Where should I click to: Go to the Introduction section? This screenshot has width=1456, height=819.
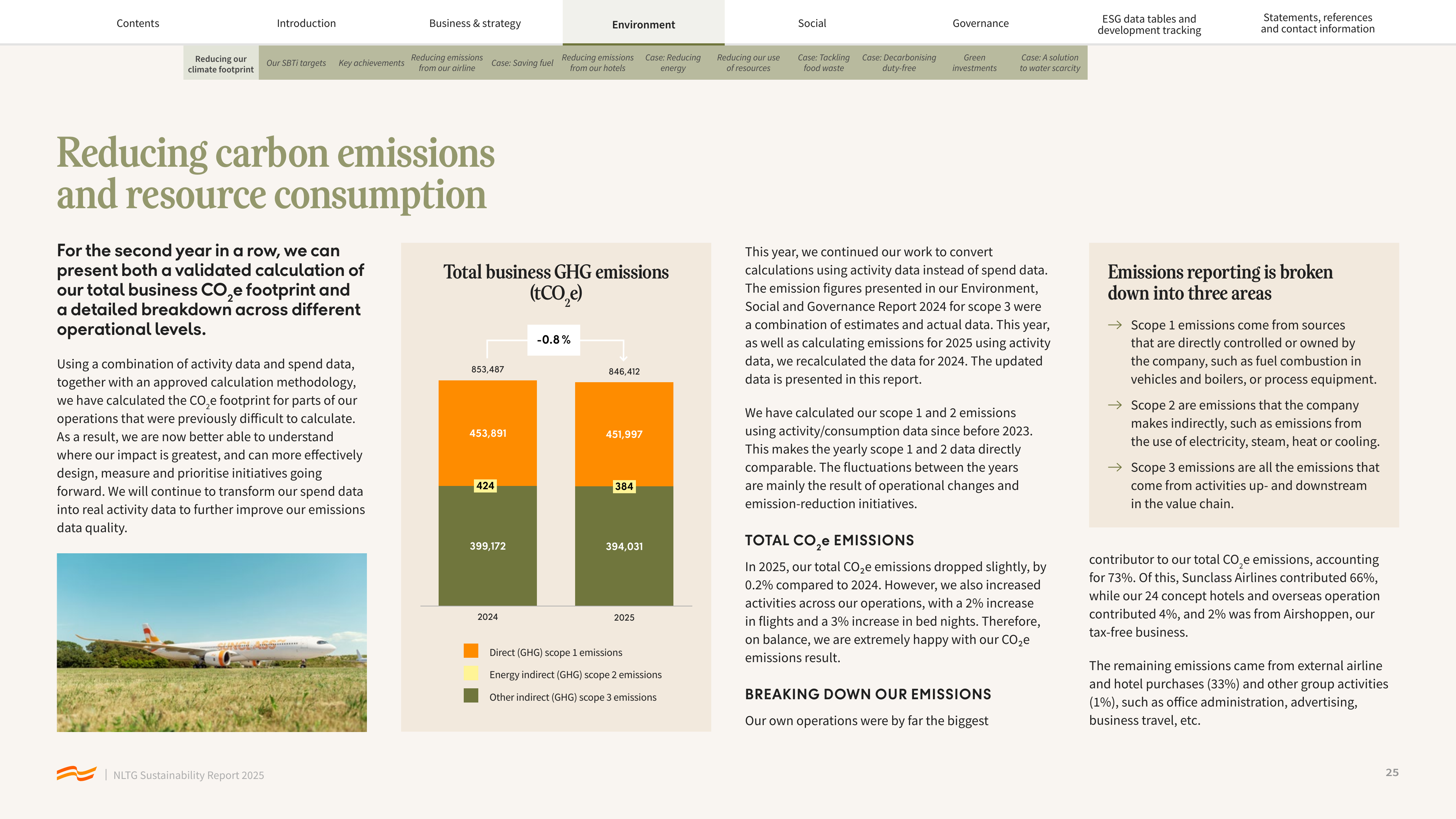click(306, 23)
